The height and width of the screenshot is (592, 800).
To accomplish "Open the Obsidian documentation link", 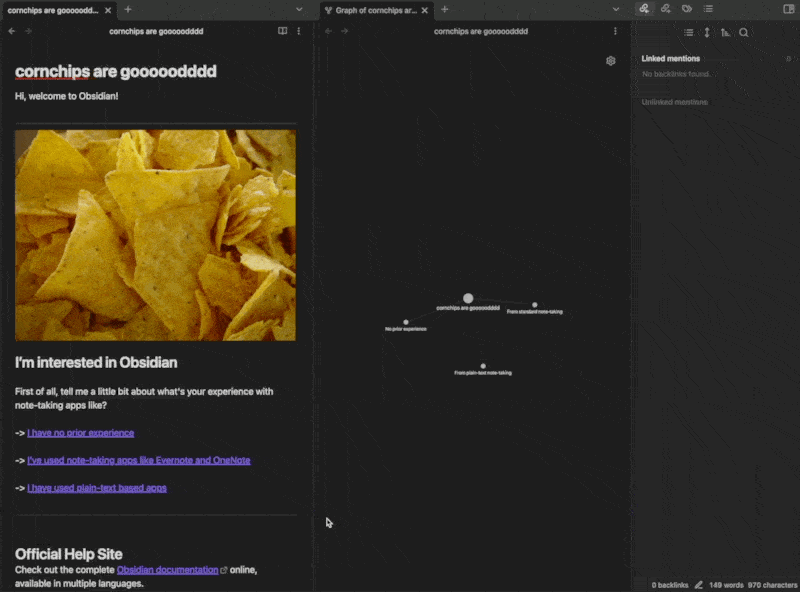I will 167,570.
